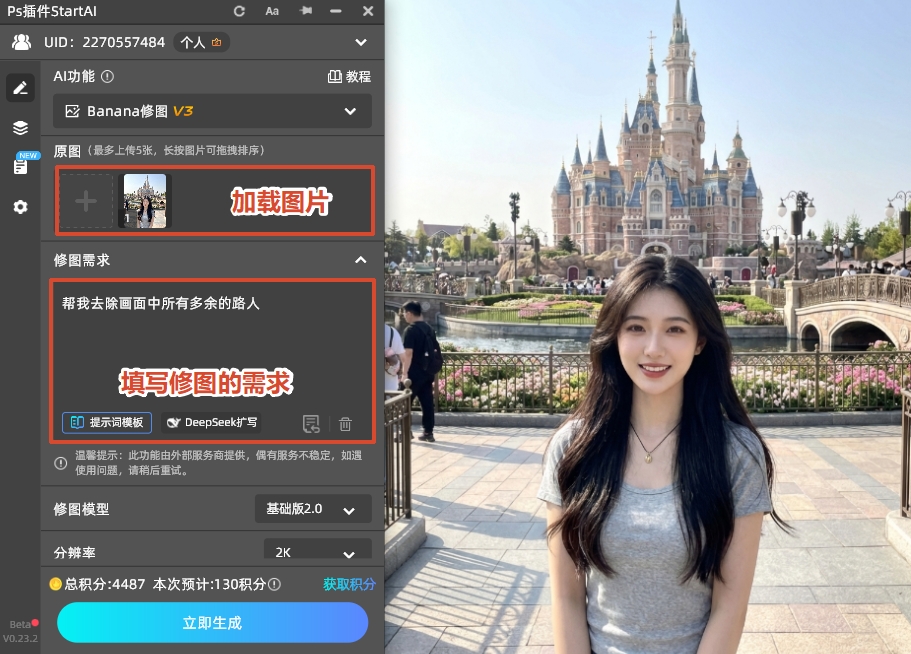The image size is (911, 654).
Task: Collapse the 修图需求 section
Action: (x=360, y=260)
